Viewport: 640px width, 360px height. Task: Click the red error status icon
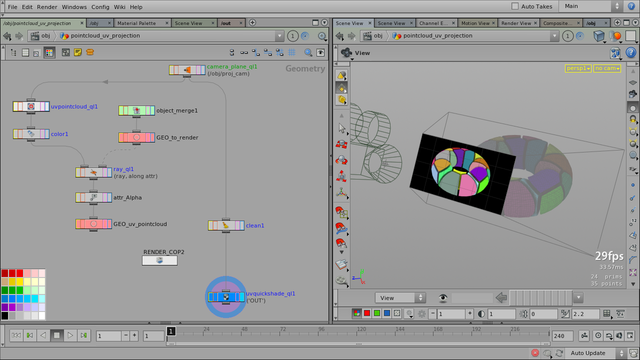click(x=535, y=353)
